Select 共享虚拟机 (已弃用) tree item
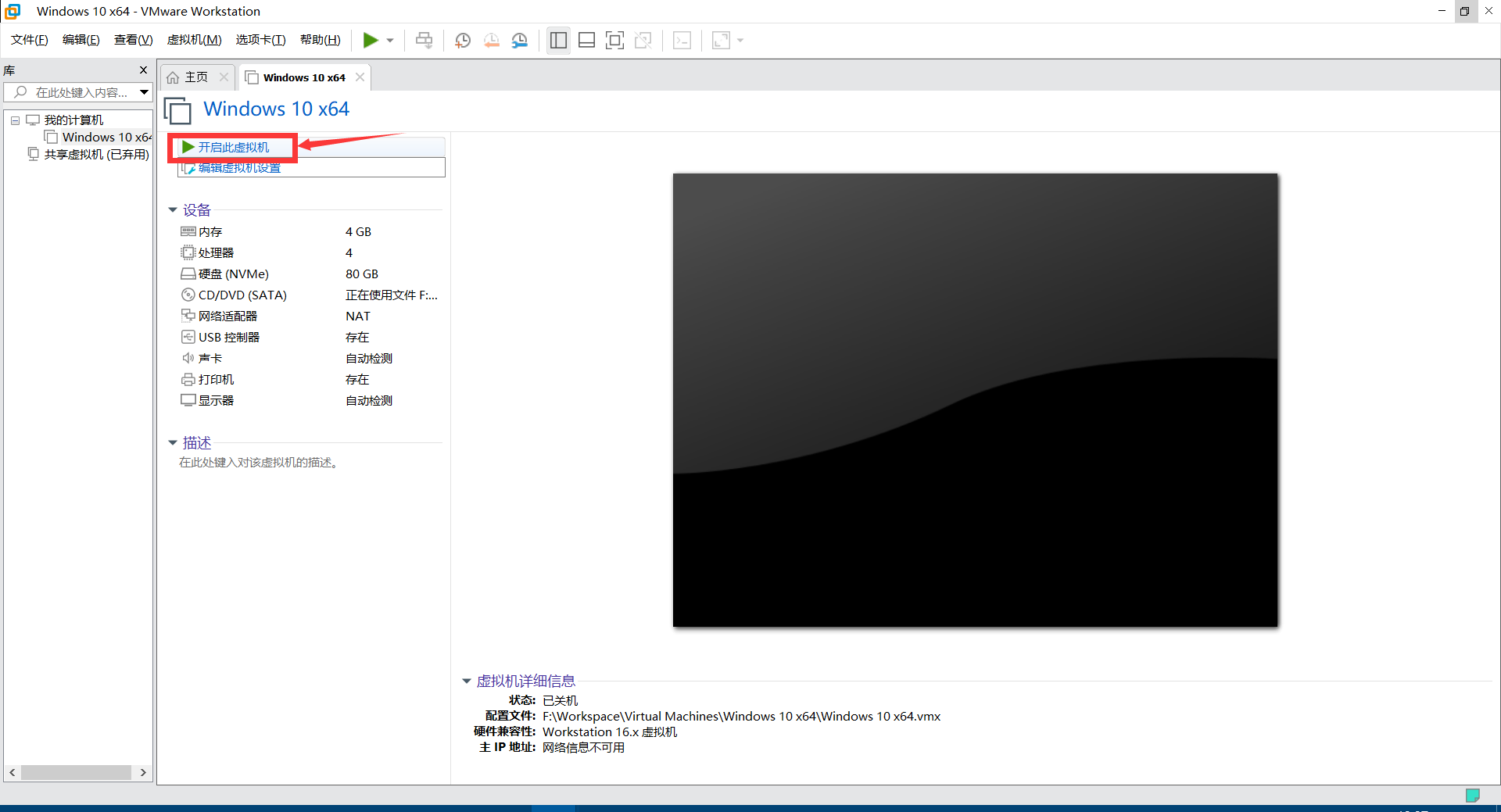Screen dimensions: 1501x812 tap(96, 154)
